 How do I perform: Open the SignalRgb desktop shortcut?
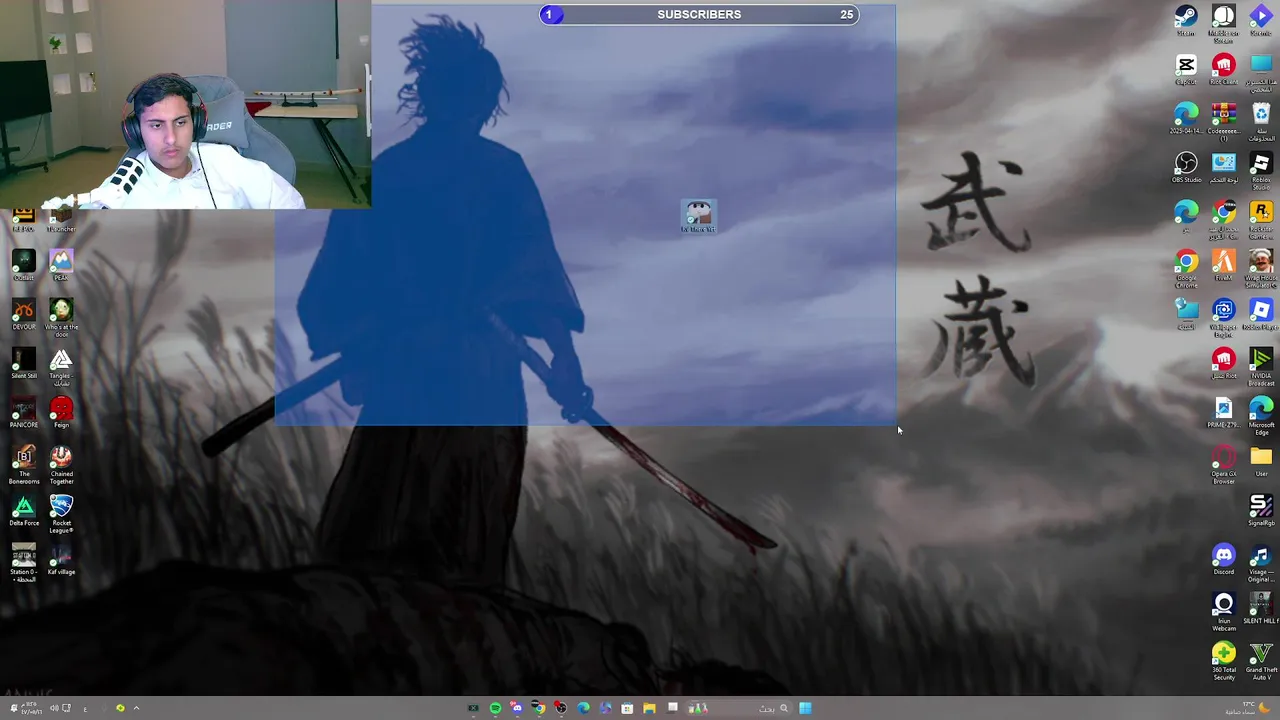(1261, 511)
